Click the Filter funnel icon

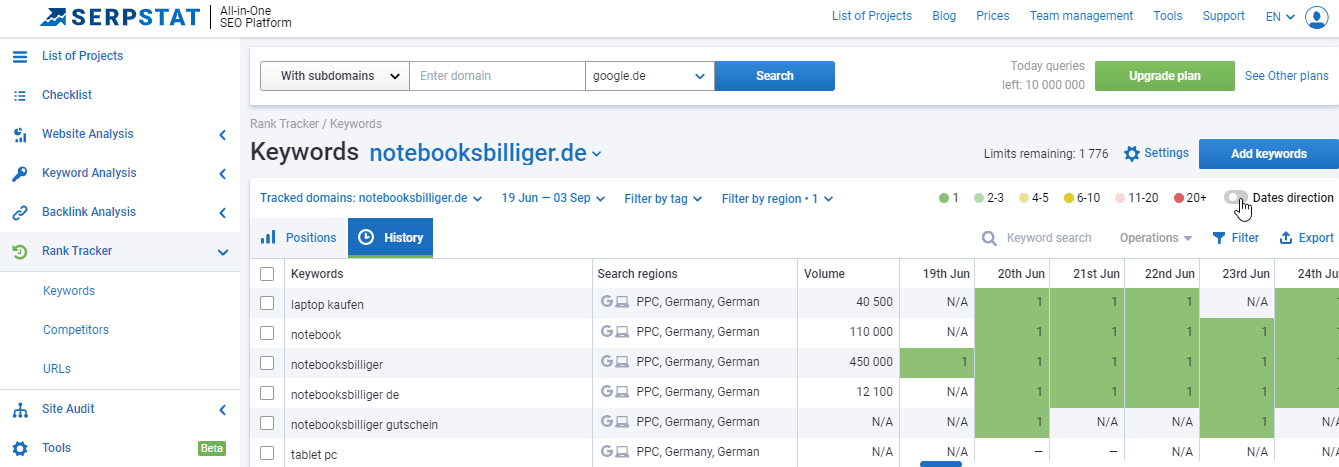[1219, 238]
